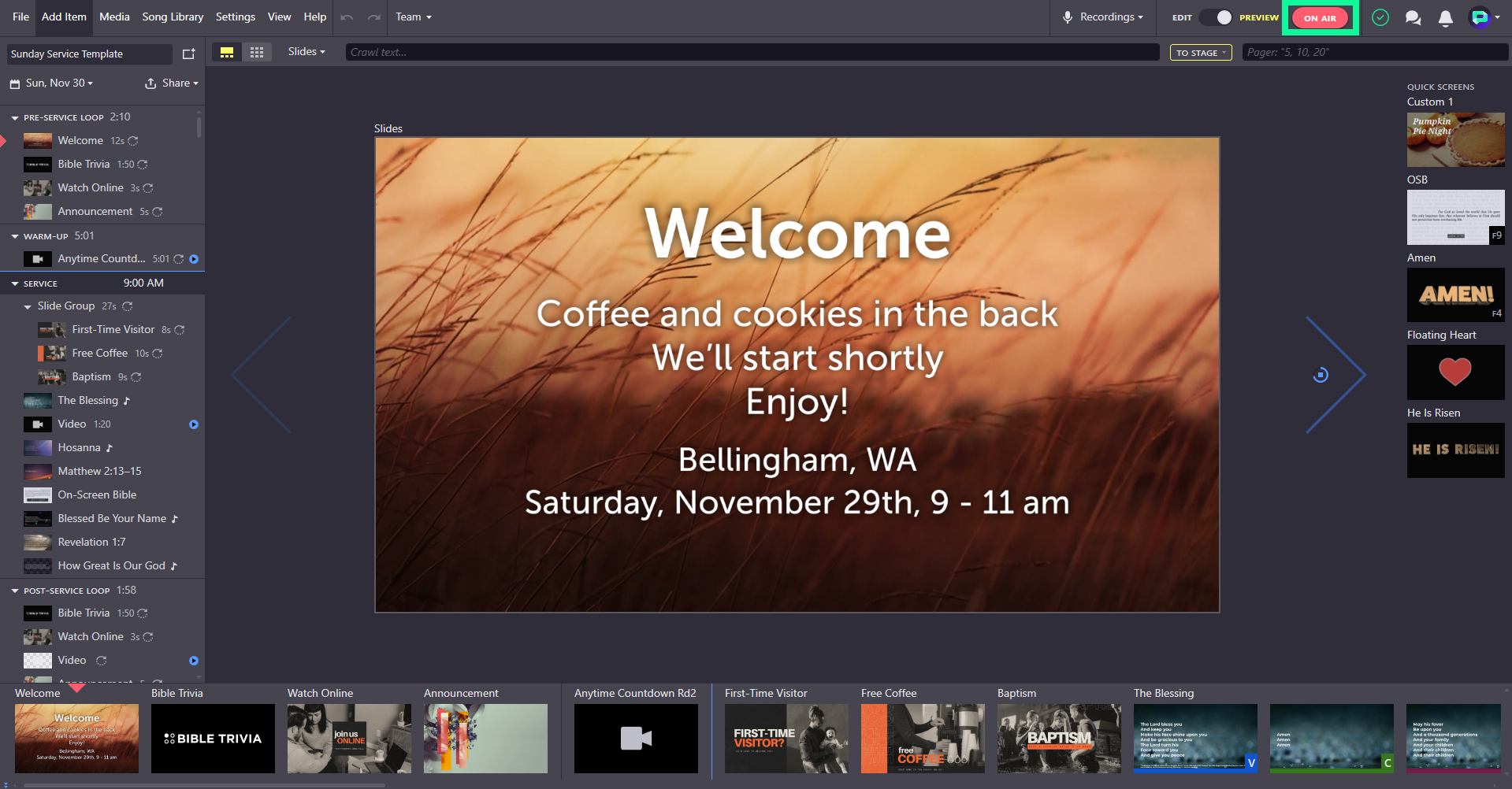Screen dimensions: 1512x789
Task: Collapse the Warm-Up section
Action: point(15,236)
